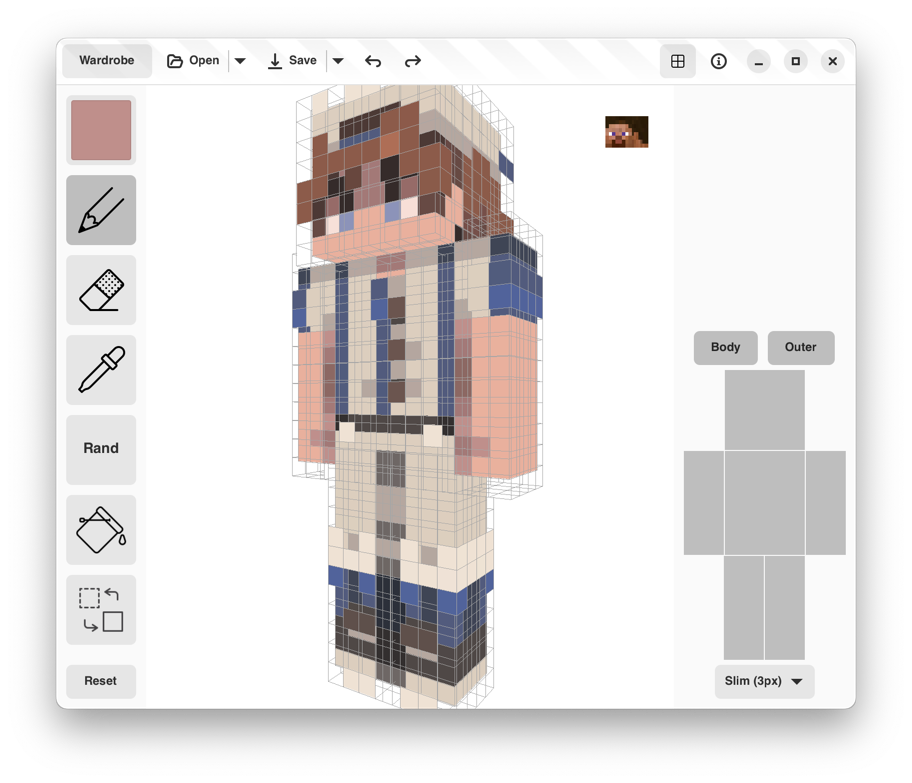Click the Reset button
Viewport: 912px width, 783px height.
[x=101, y=681]
